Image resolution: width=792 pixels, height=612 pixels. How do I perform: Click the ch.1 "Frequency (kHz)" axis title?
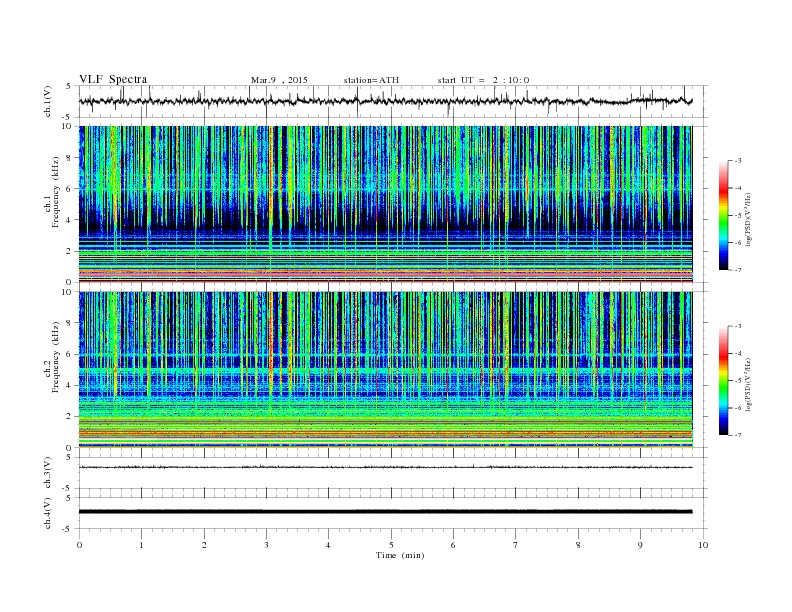56,192
